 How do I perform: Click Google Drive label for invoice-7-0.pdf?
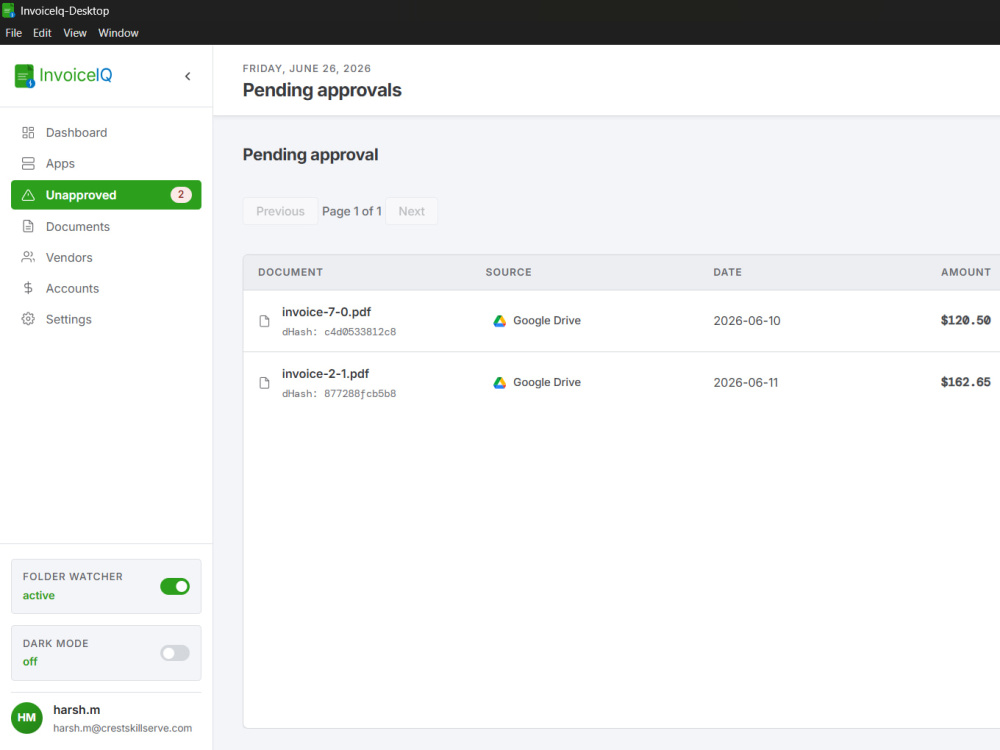547,321
